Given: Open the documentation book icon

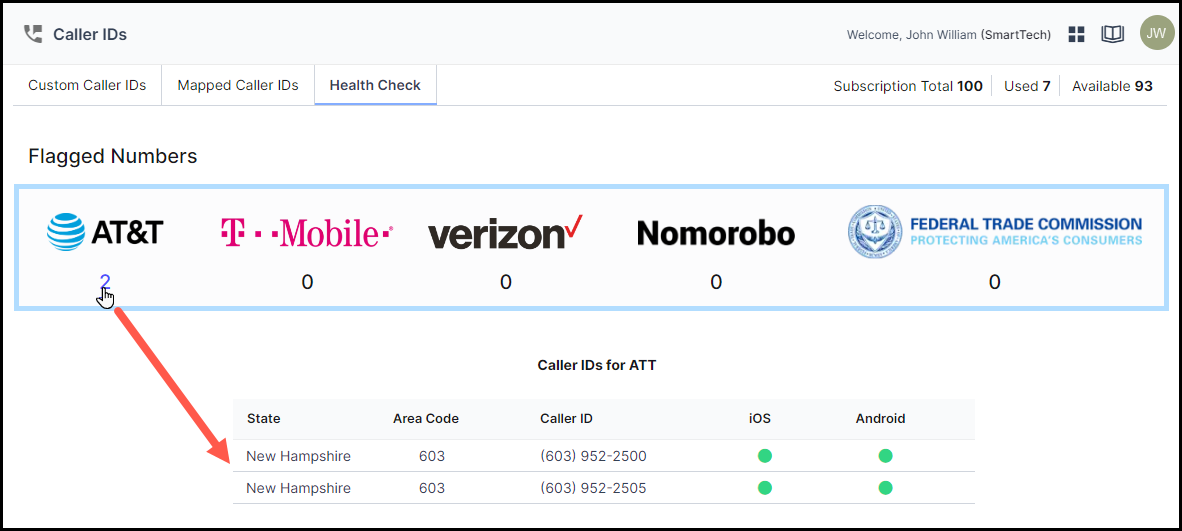Looking at the screenshot, I should pyautogui.click(x=1113, y=34).
